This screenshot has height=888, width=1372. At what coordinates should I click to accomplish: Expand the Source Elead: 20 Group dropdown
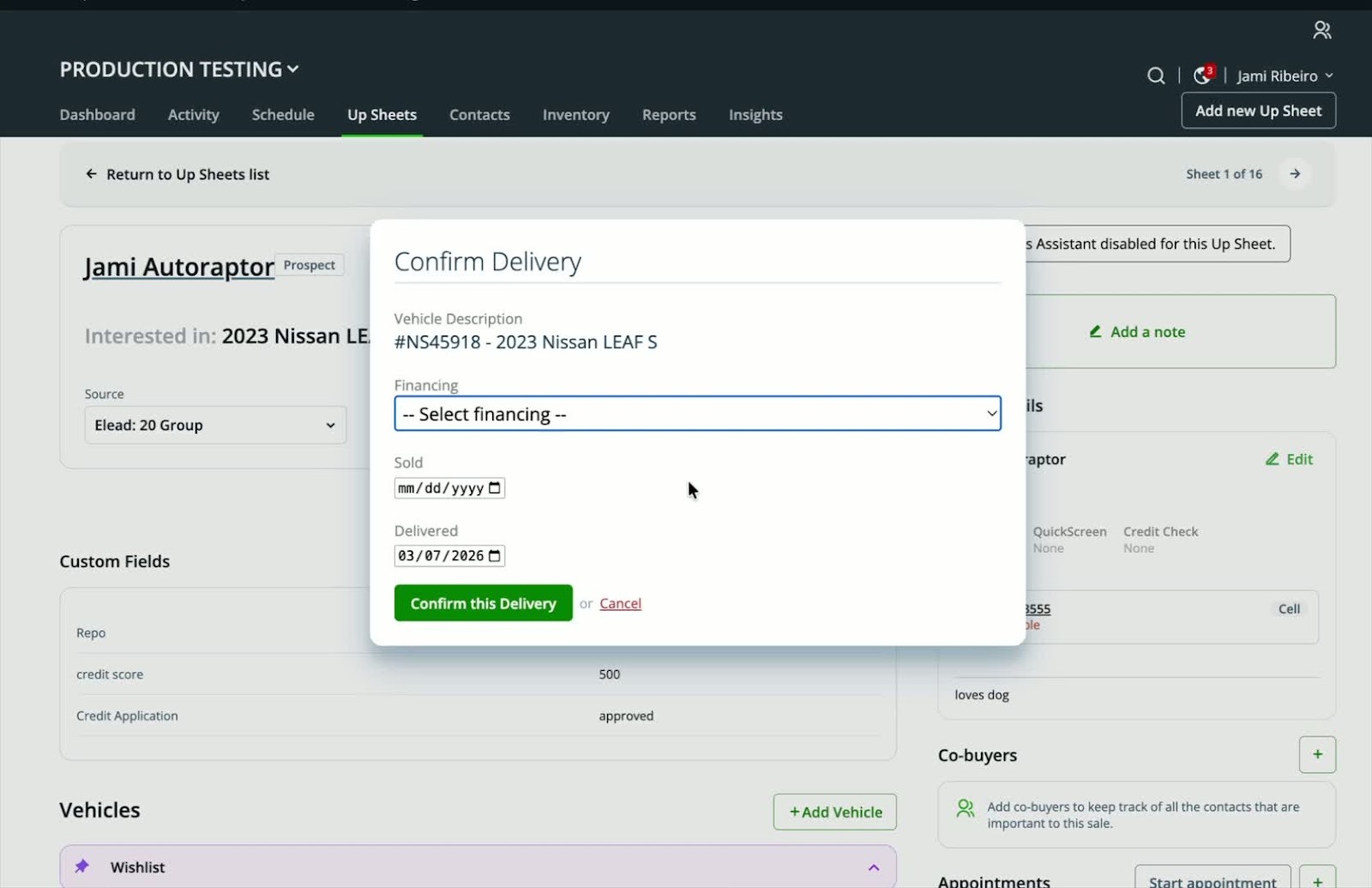tap(215, 426)
